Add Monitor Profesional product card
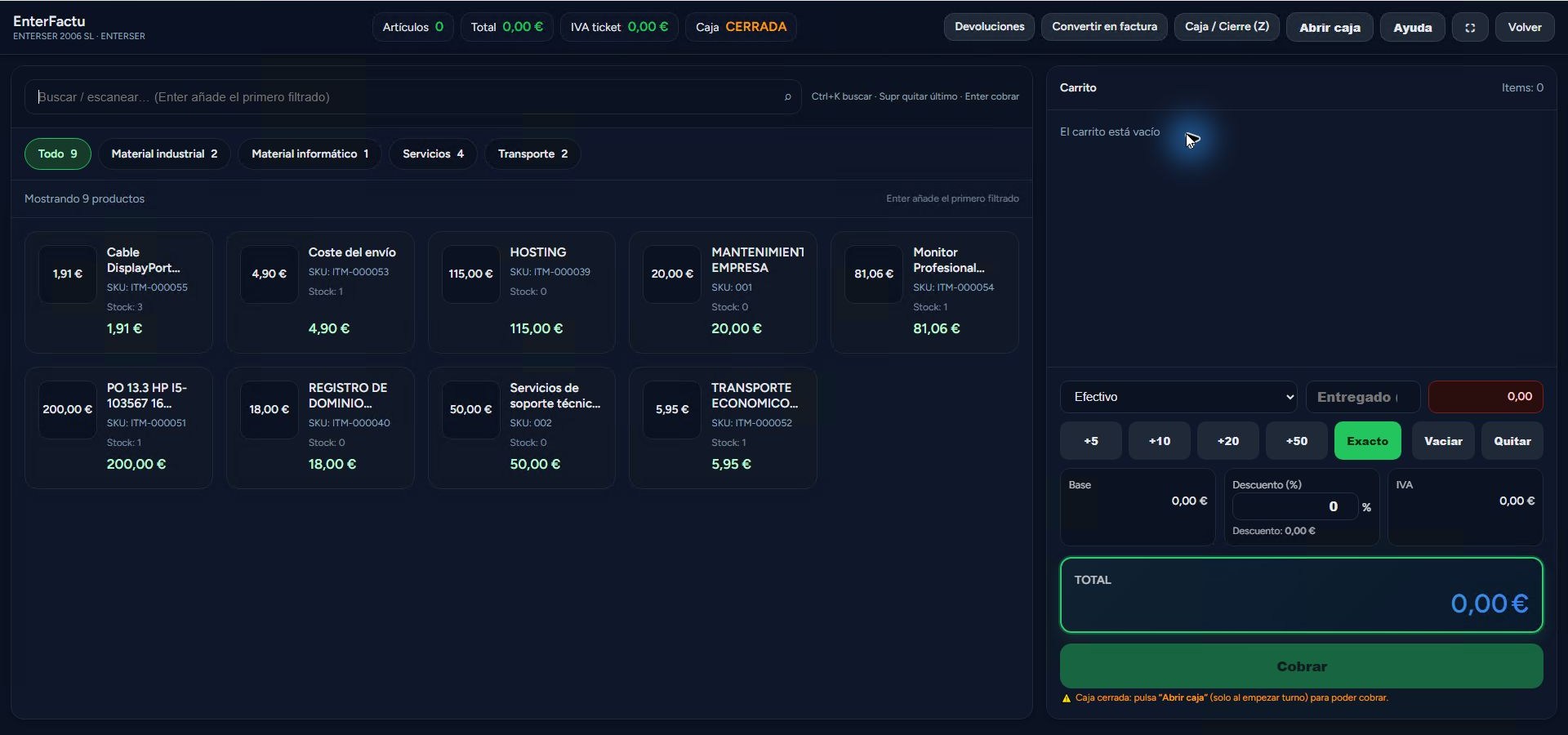 point(924,292)
